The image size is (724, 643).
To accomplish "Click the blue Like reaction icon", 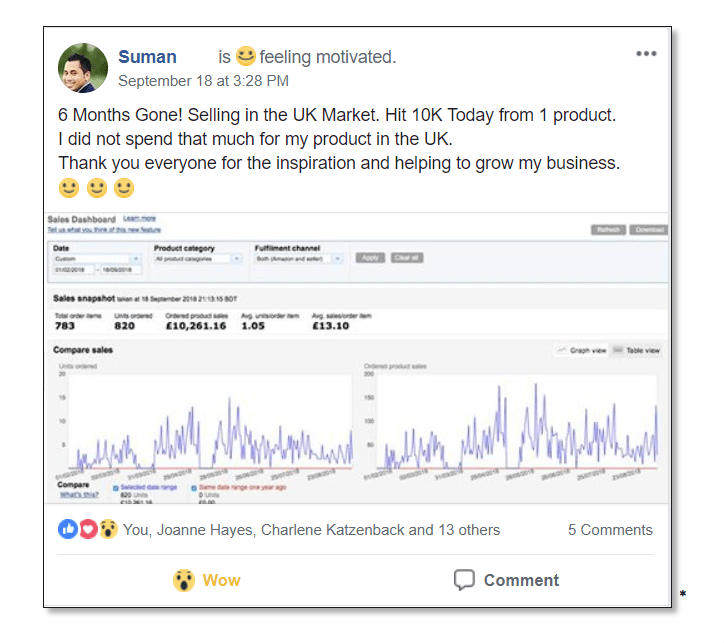I will point(68,530).
